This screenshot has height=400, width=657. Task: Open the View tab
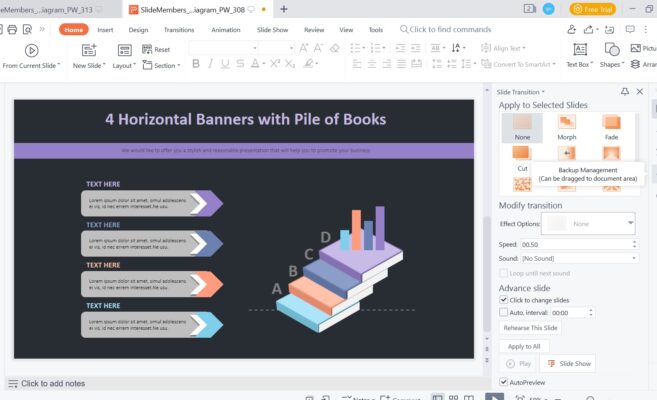[x=346, y=30]
